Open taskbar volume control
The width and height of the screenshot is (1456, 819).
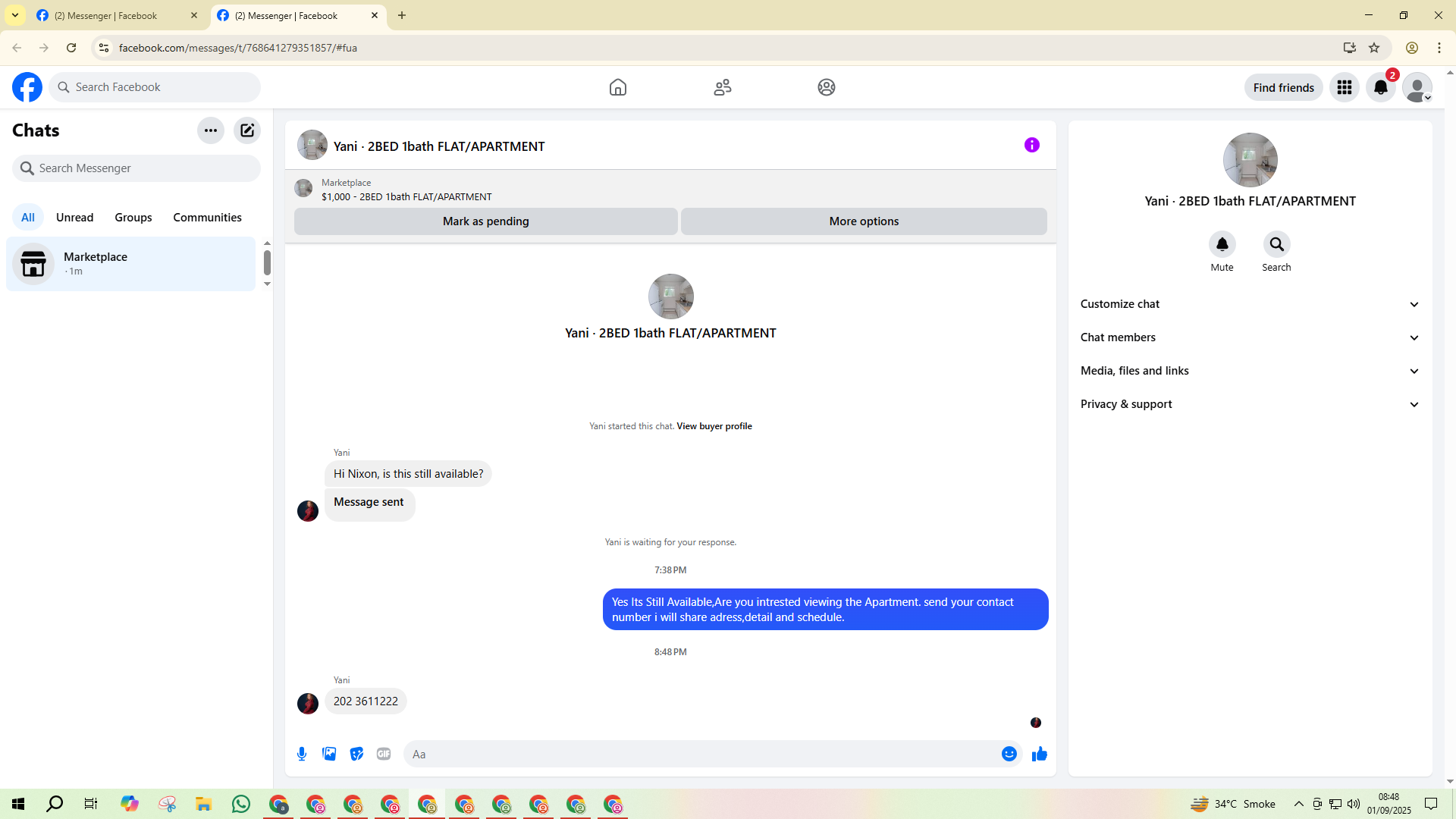(x=1354, y=804)
